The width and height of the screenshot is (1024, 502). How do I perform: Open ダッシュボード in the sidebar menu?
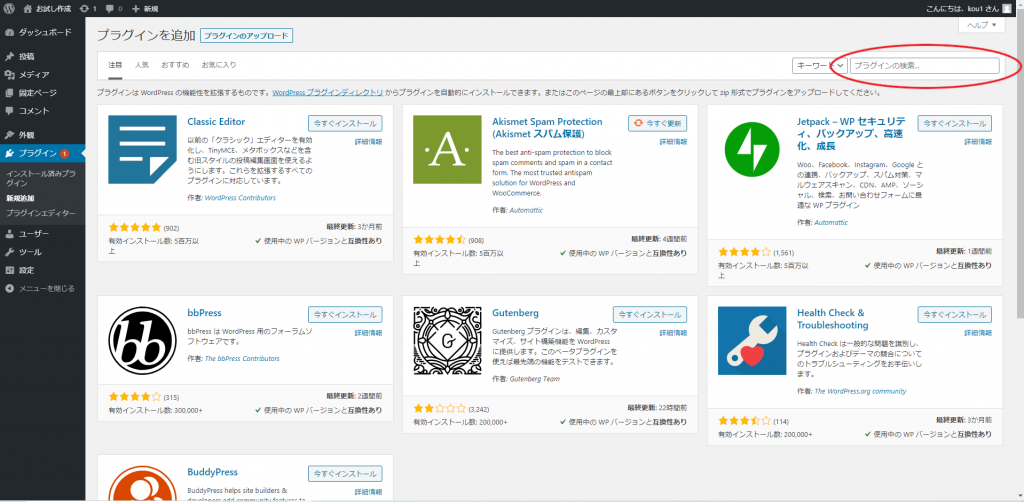coord(44,32)
